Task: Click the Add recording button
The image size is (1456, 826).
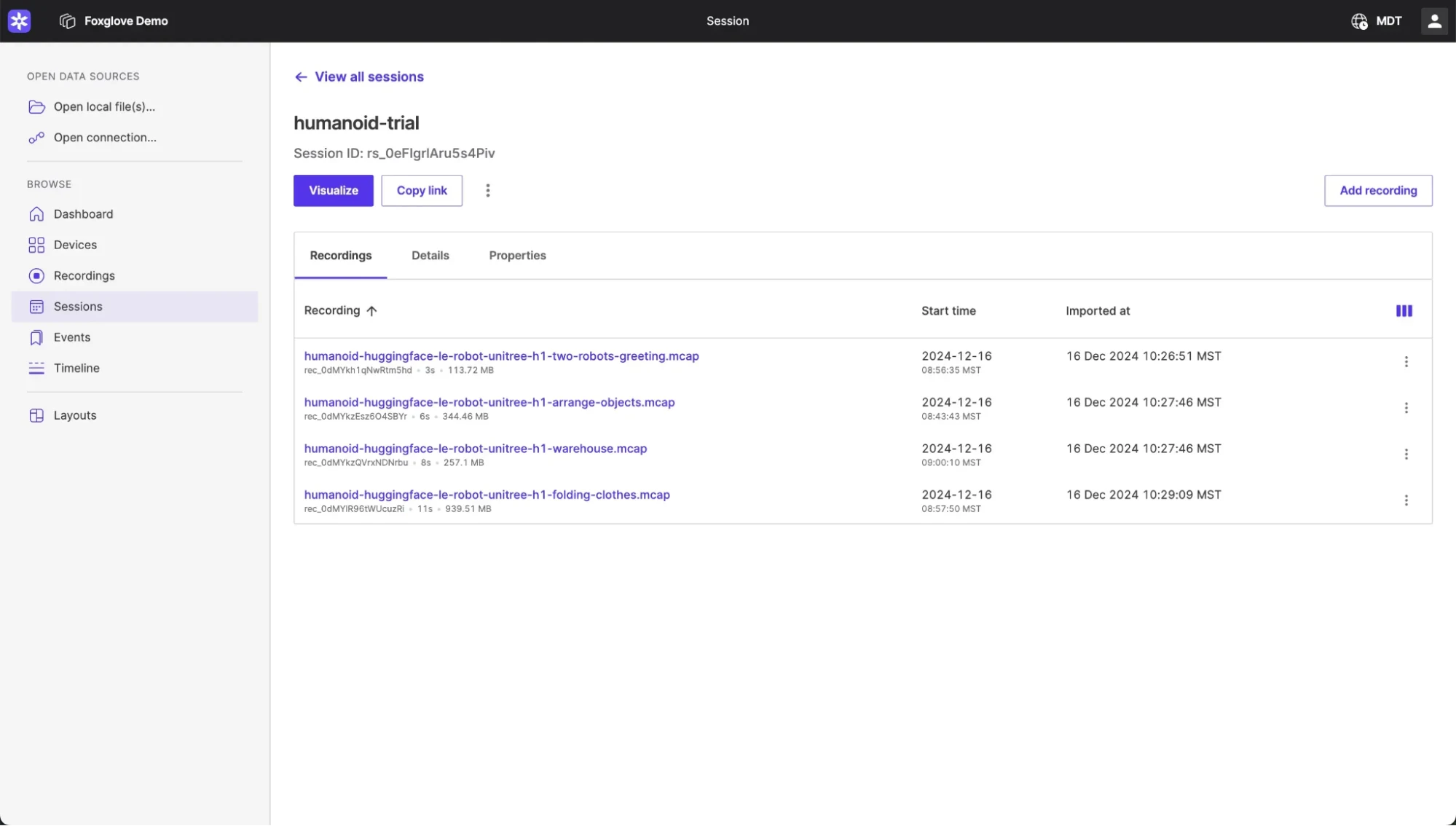Action: click(x=1377, y=190)
